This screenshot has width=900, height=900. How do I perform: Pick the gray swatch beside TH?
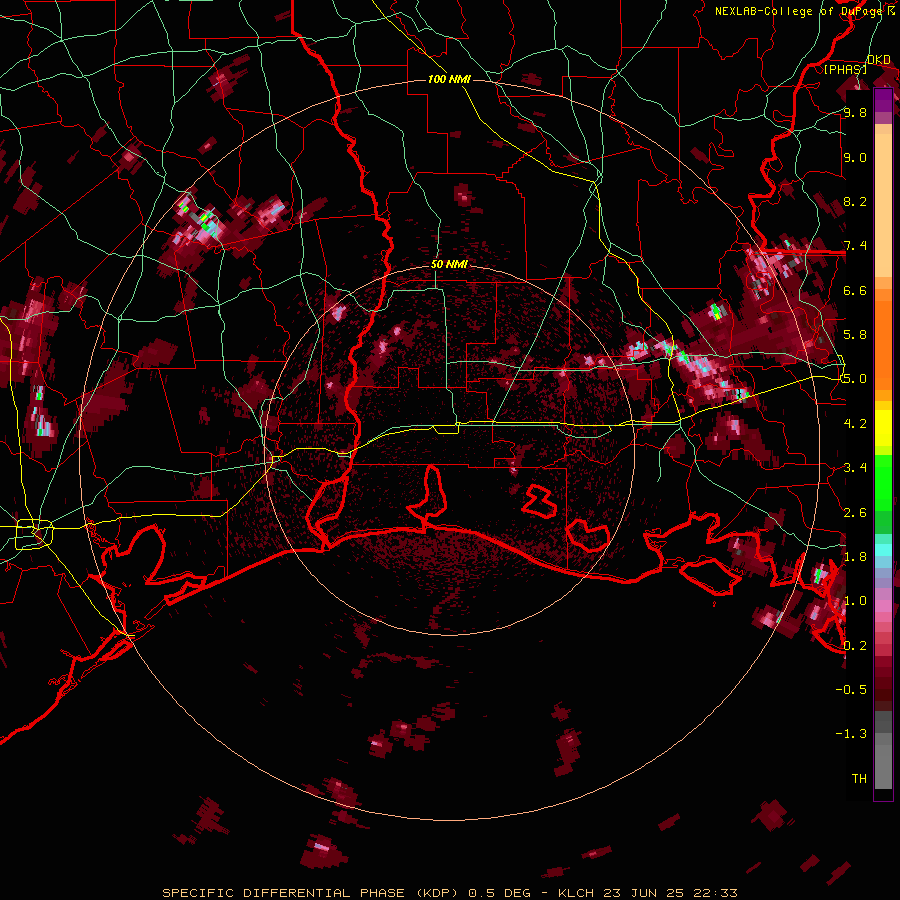coord(883,769)
